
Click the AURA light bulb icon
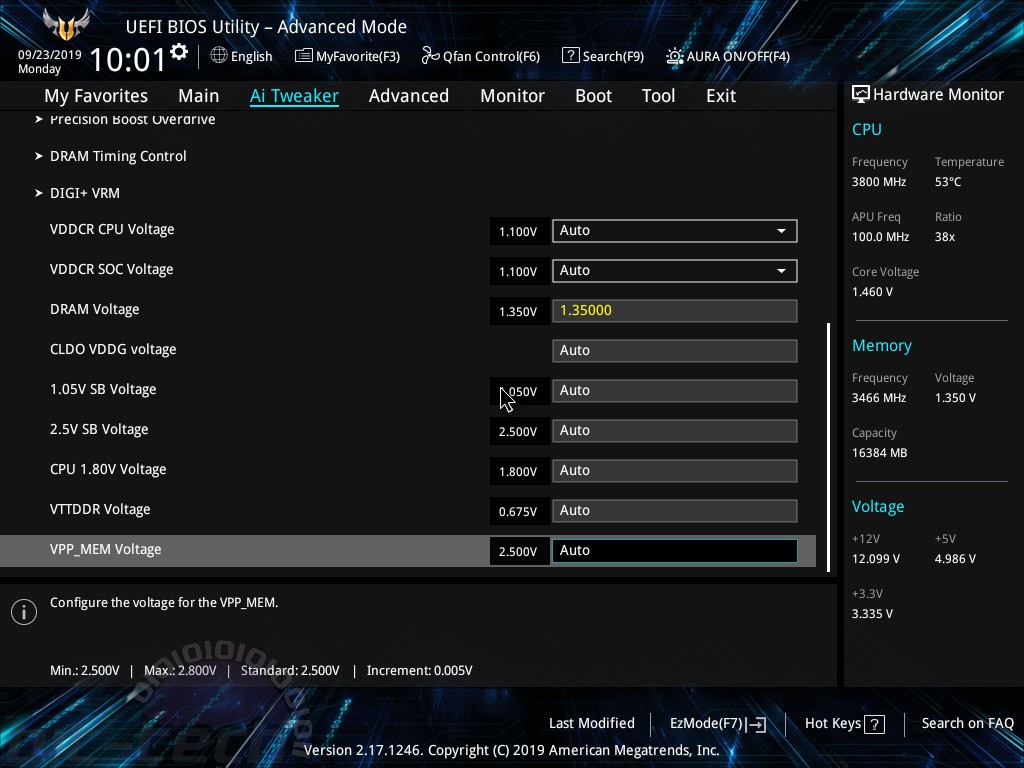(674, 56)
